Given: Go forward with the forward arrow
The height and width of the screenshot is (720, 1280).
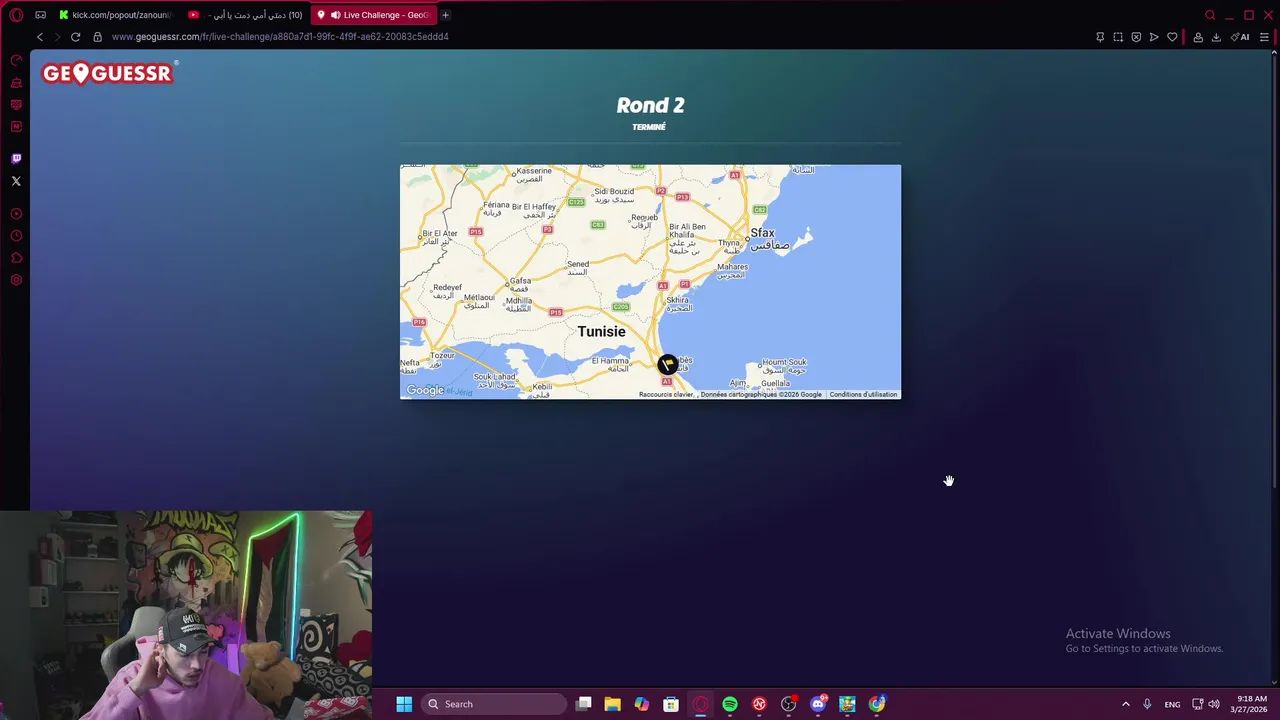Looking at the screenshot, I should [57, 37].
